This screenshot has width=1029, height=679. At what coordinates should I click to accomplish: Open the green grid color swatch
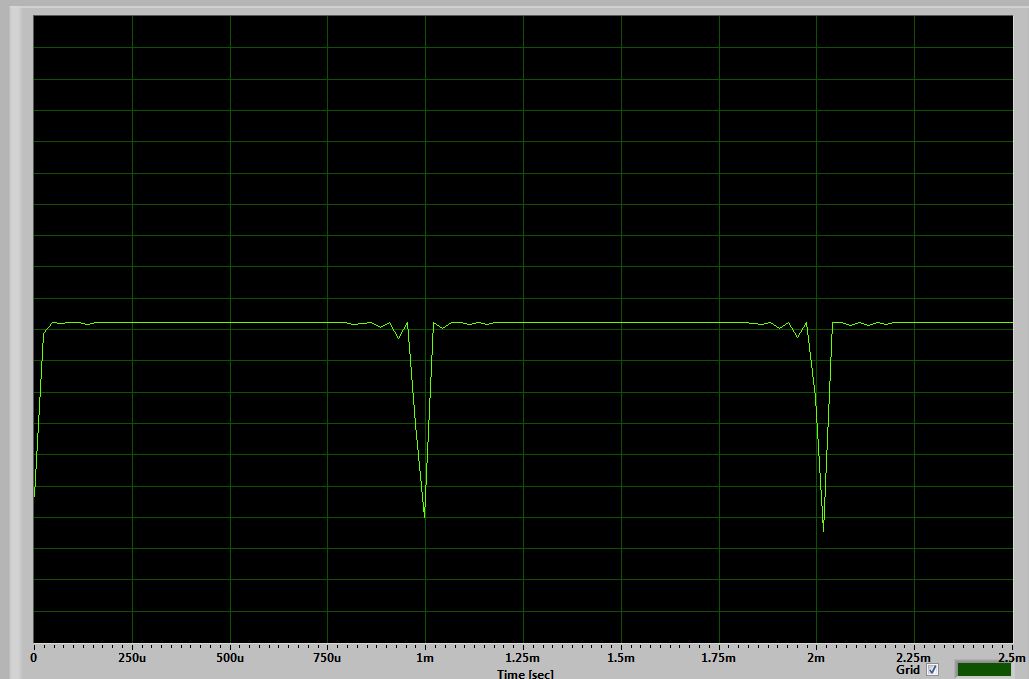[984, 670]
